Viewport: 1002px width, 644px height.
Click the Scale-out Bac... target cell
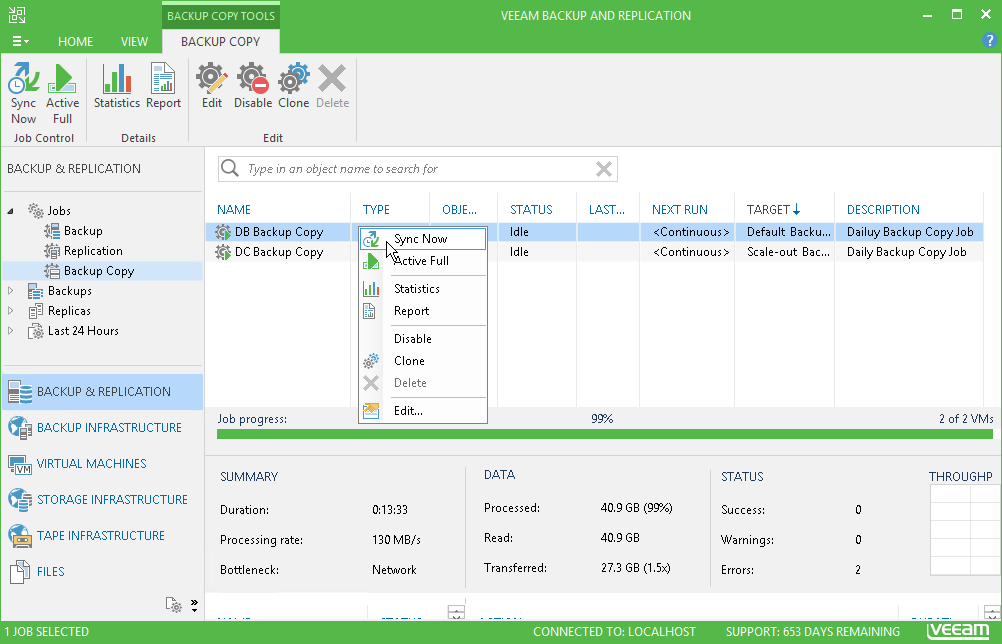point(789,252)
